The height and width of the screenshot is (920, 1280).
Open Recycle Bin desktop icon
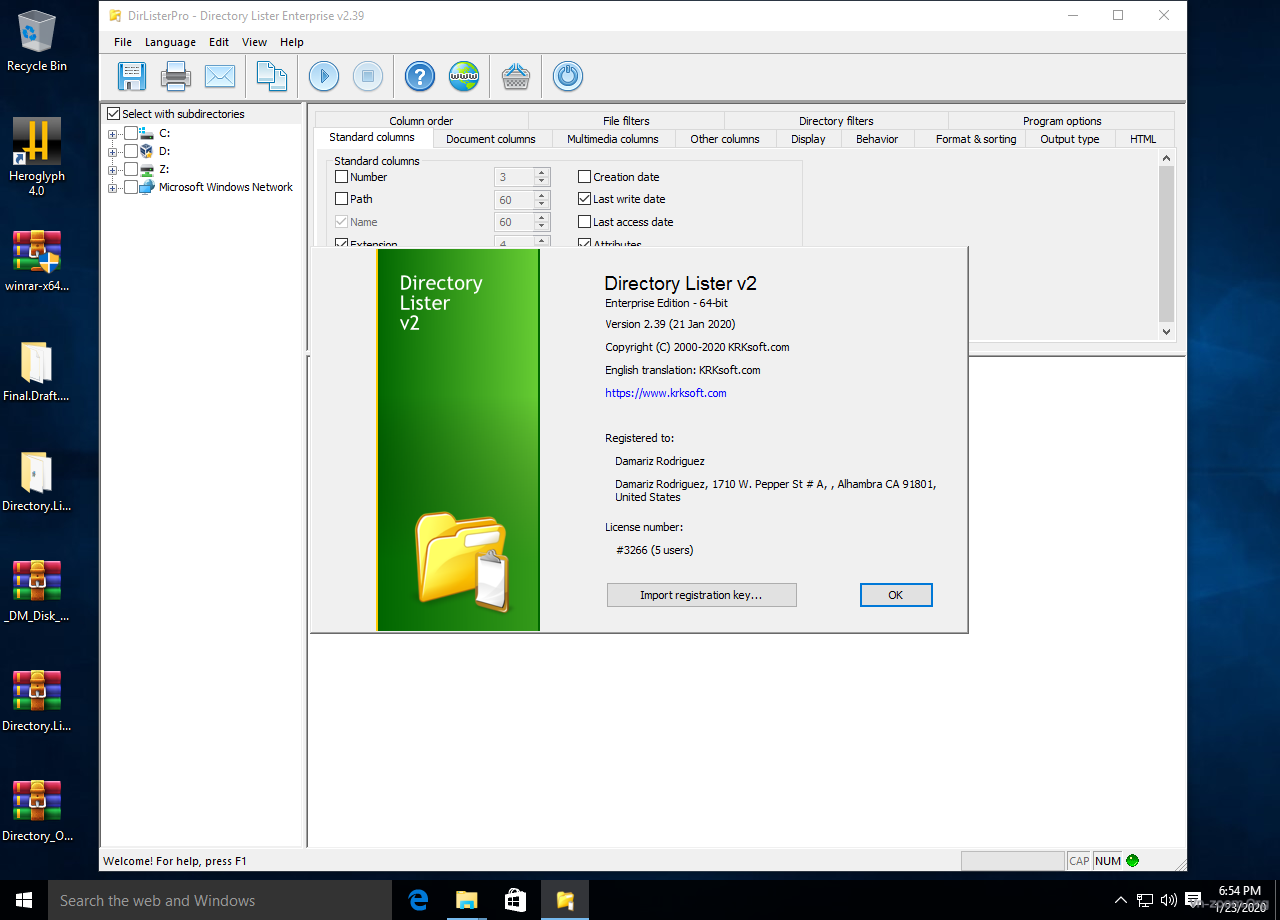(37, 41)
